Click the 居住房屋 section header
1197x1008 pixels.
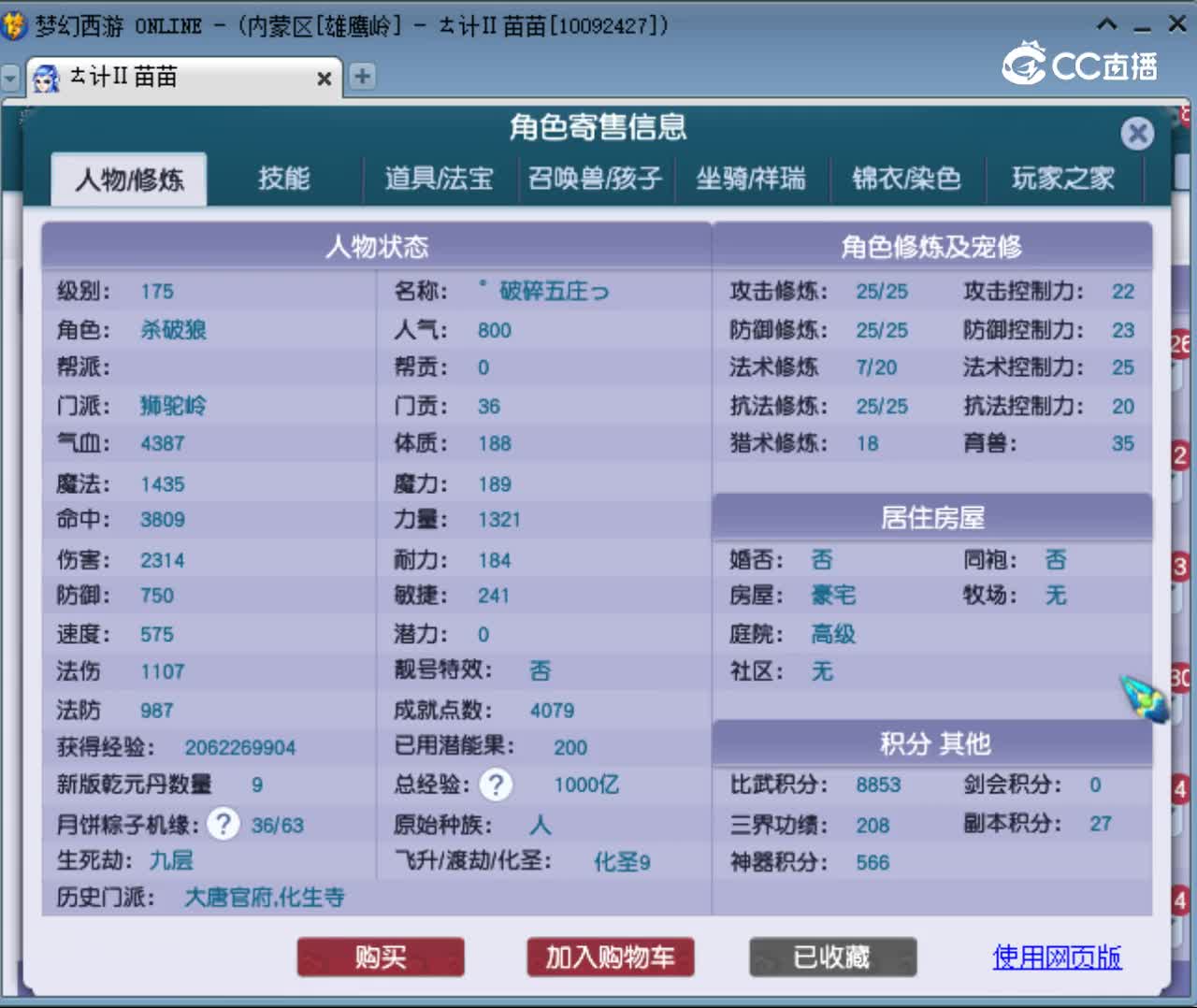pyautogui.click(x=933, y=517)
